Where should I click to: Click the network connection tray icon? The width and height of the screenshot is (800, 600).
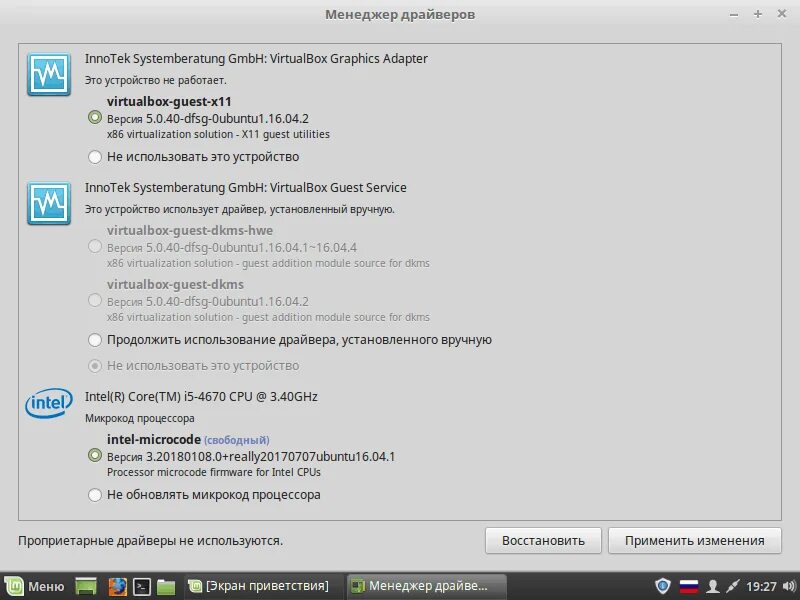pyautogui.click(x=733, y=586)
